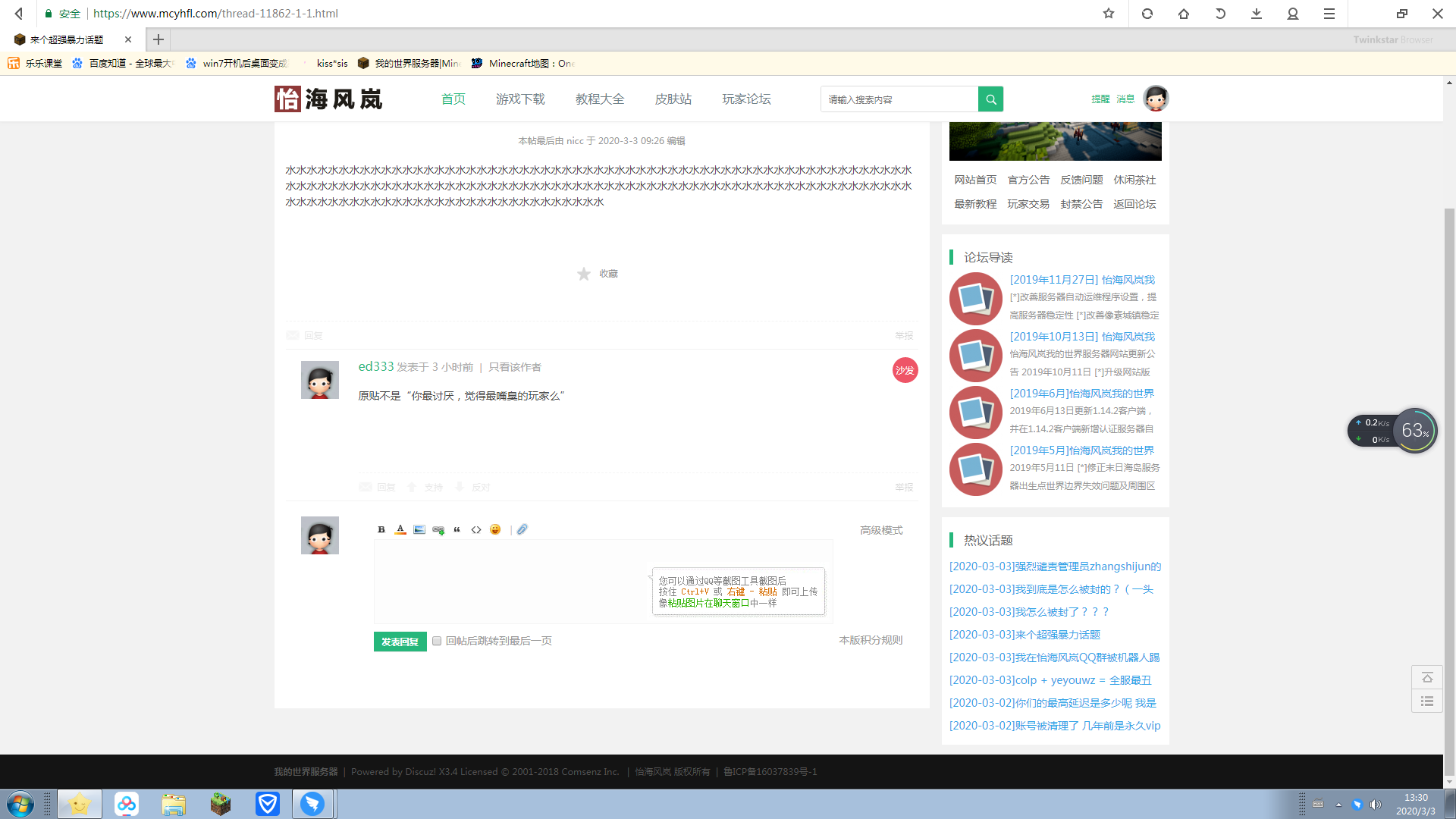Check 回帖后跳转到最后一页 checkbox
The height and width of the screenshot is (819, 1456).
[x=437, y=642]
